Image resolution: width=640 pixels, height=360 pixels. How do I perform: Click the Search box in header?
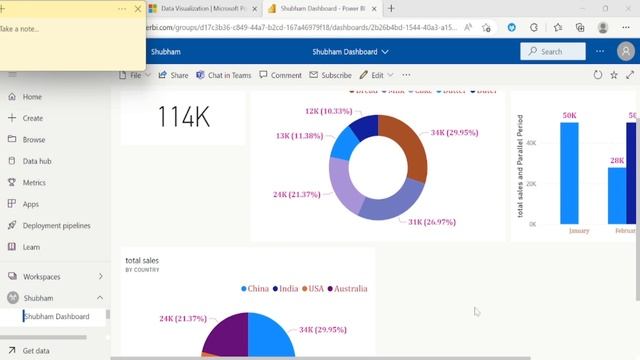point(553,51)
